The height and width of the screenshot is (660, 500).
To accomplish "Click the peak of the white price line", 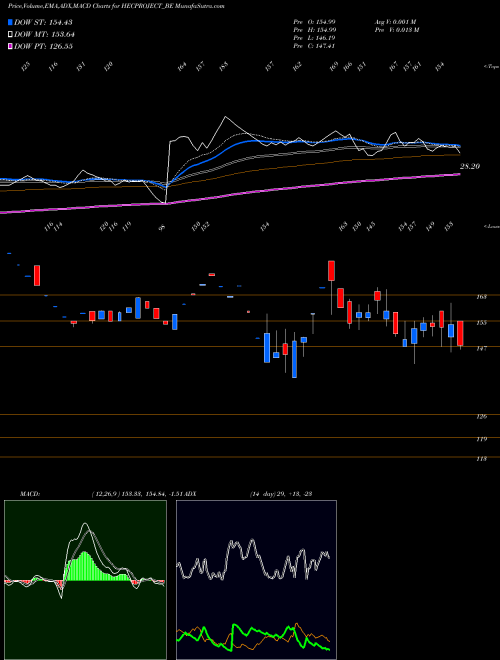I will point(225,117).
